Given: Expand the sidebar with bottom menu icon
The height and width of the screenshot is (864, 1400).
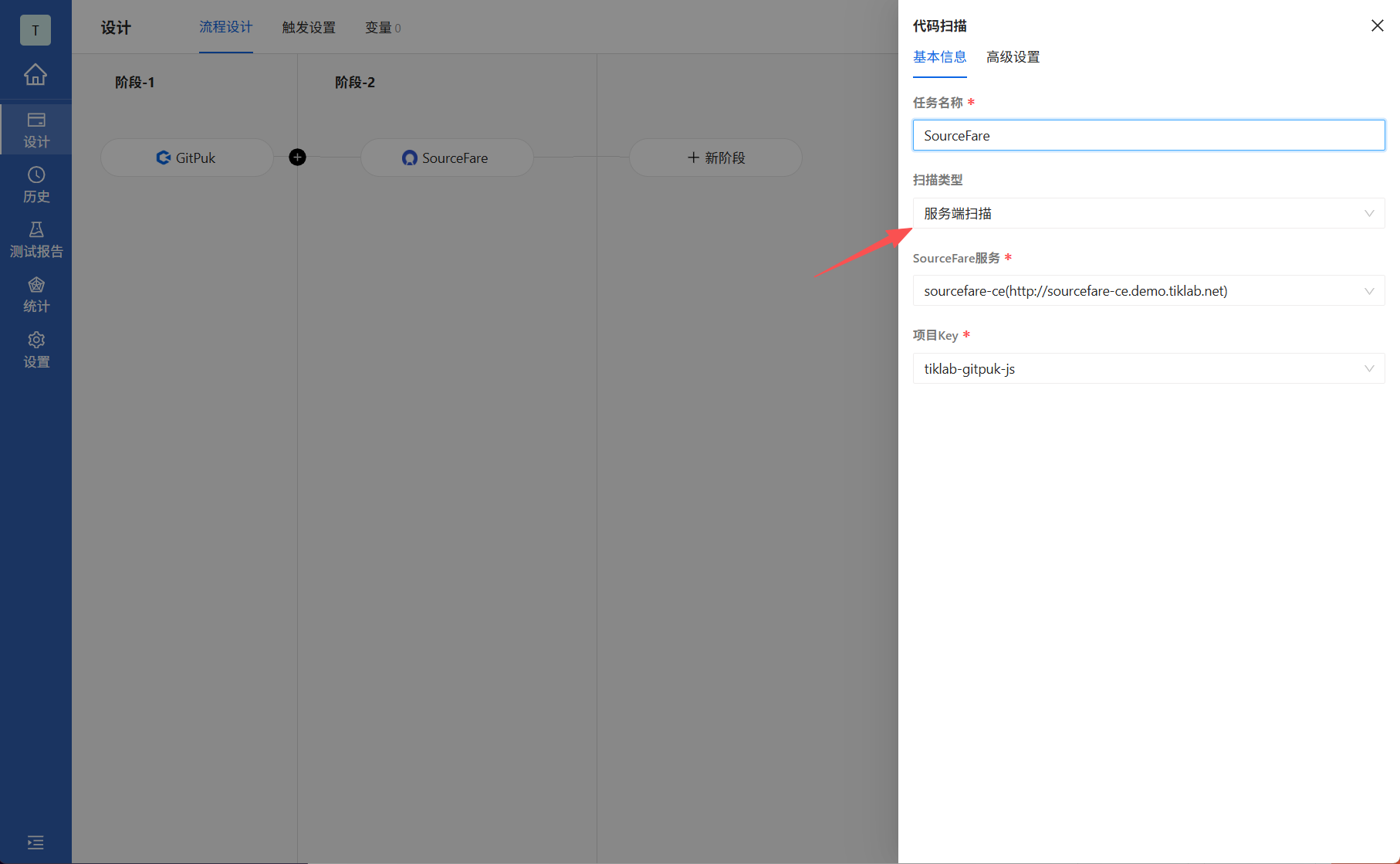Looking at the screenshot, I should pyautogui.click(x=36, y=842).
